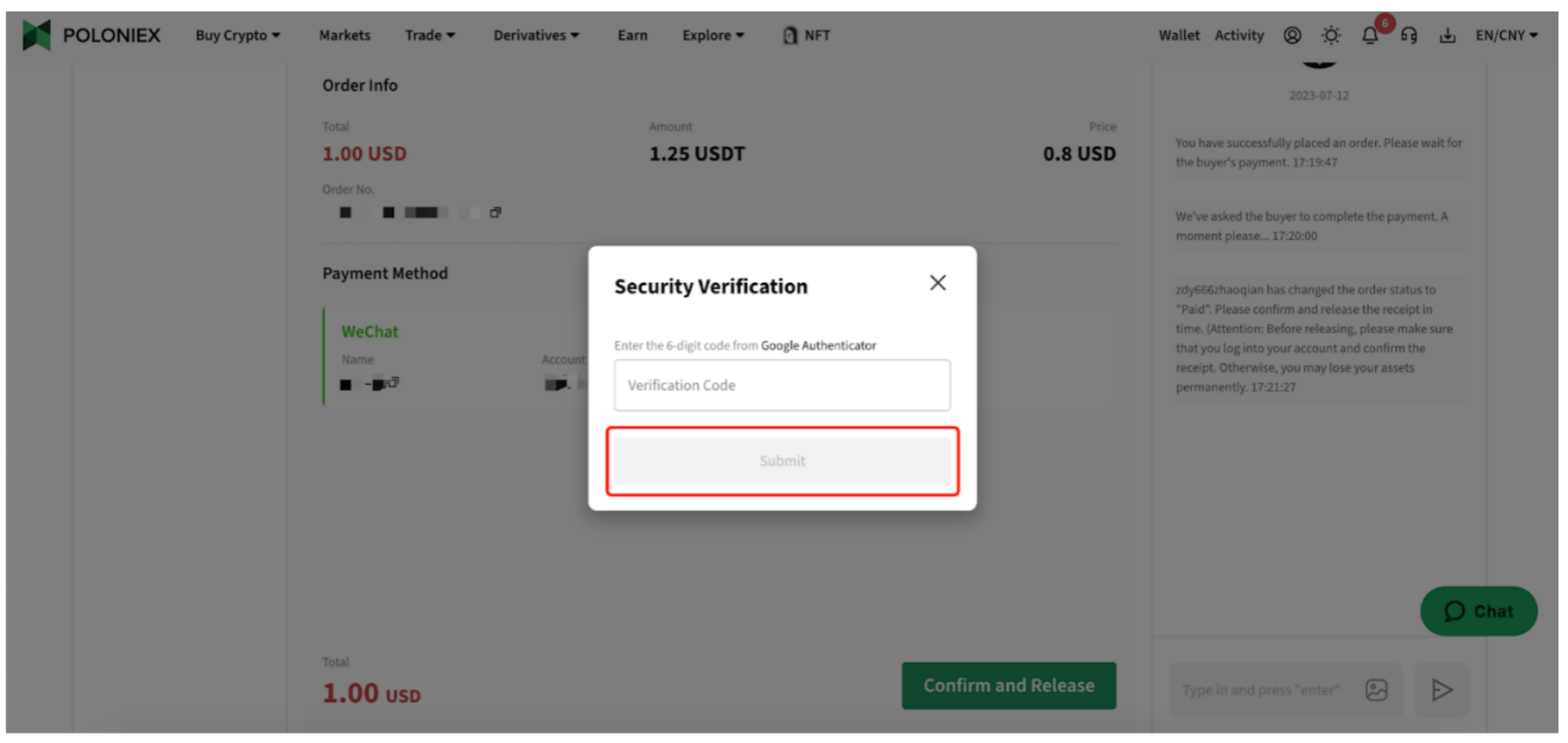Expand the Trade dropdown menu
The image size is (1568, 743).
pyautogui.click(x=430, y=35)
